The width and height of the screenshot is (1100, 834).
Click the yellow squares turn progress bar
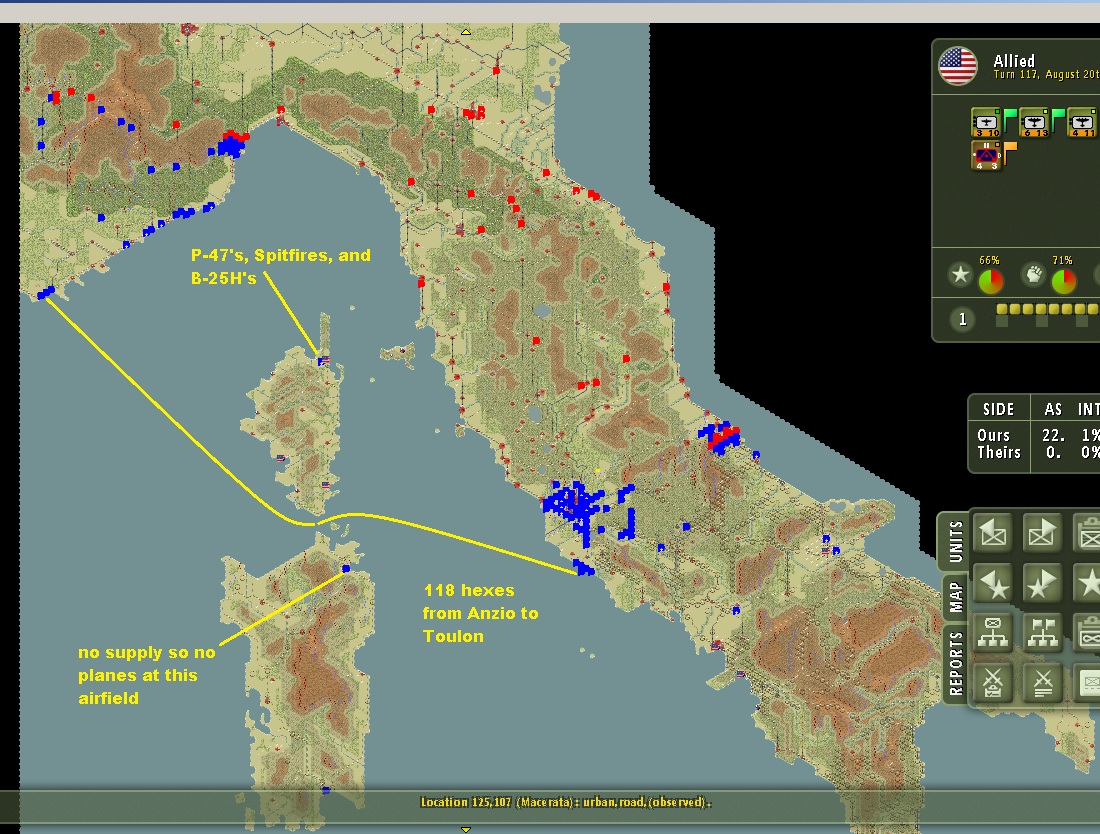click(x=1047, y=309)
